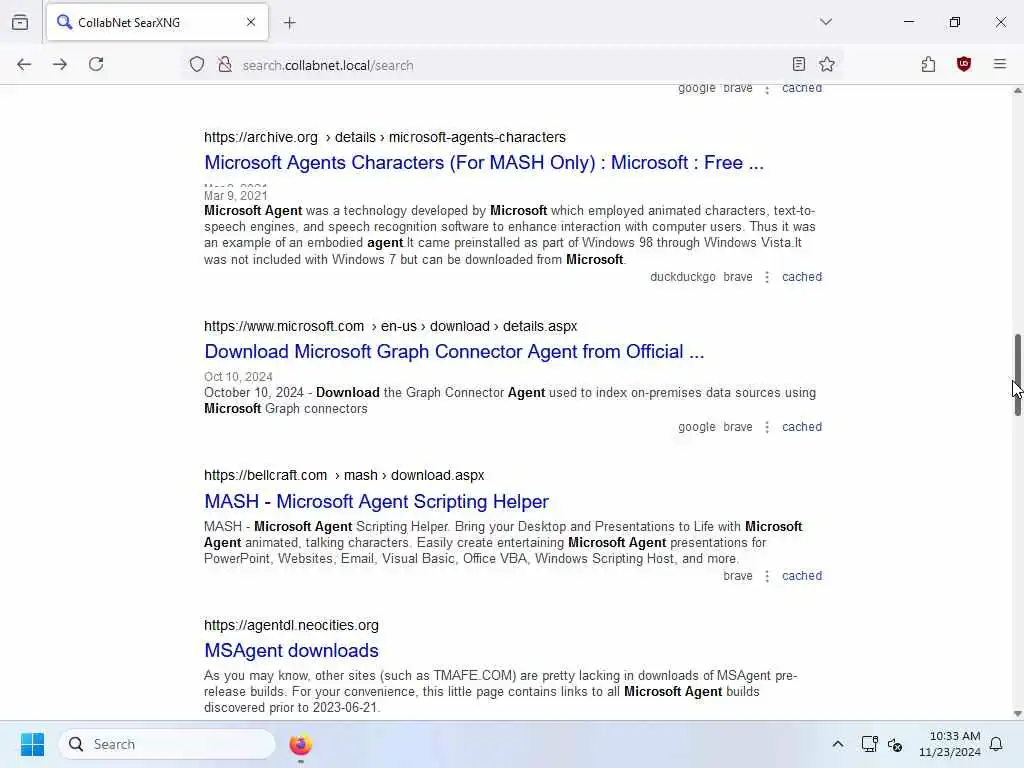Open cached link for Graph Connector result
The height and width of the screenshot is (768, 1024).
[802, 427]
